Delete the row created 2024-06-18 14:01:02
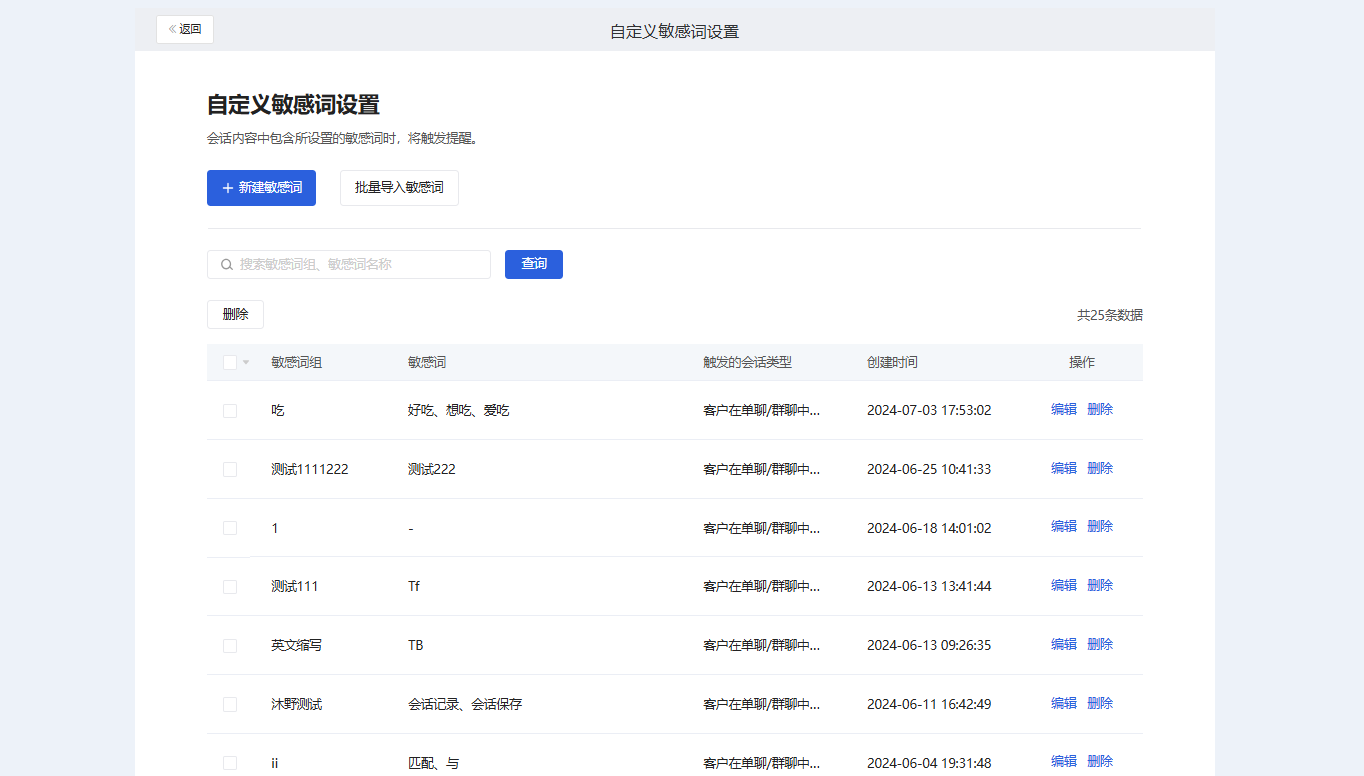The height and width of the screenshot is (776, 1364). (x=1100, y=526)
